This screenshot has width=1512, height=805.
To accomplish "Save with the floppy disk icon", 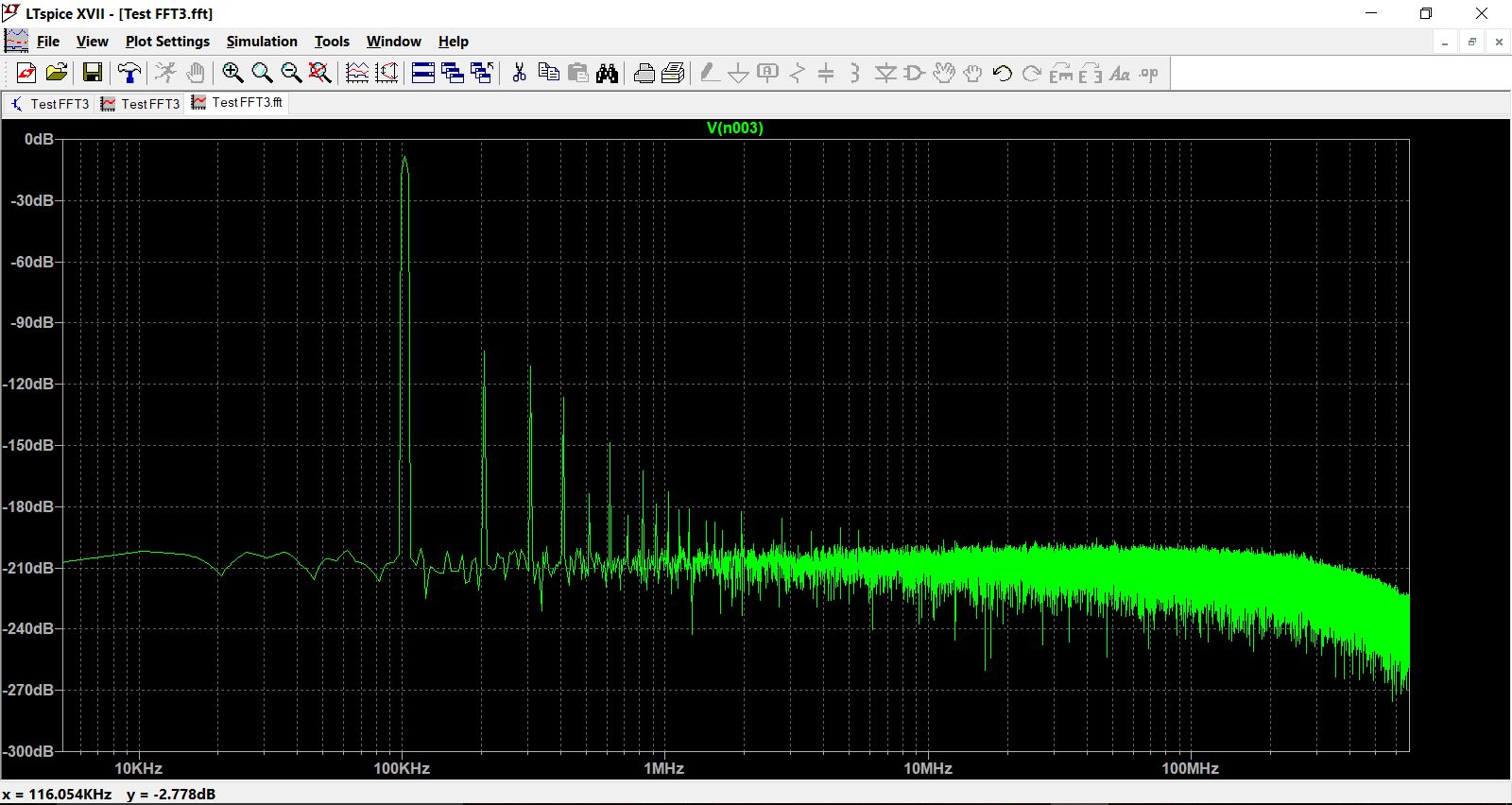I will 93,73.
